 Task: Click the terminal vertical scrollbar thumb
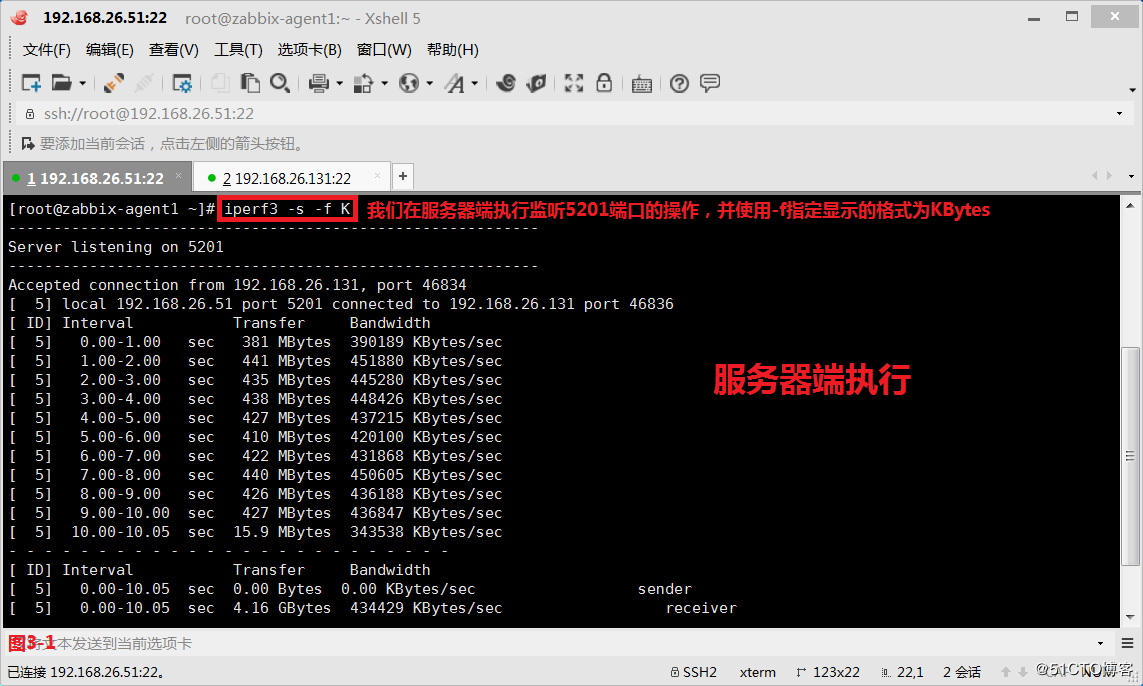click(x=1130, y=456)
